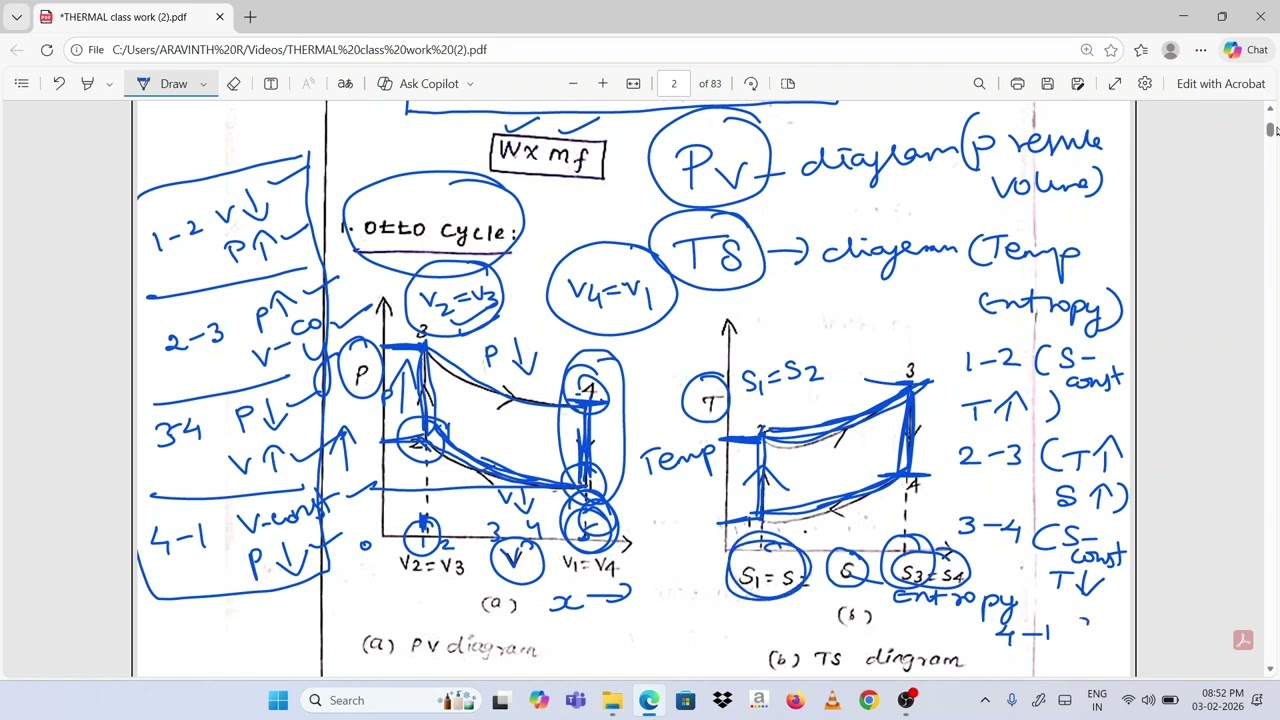This screenshot has width=1280, height=720.
Task: Select the Erase tool
Action: click(x=234, y=84)
